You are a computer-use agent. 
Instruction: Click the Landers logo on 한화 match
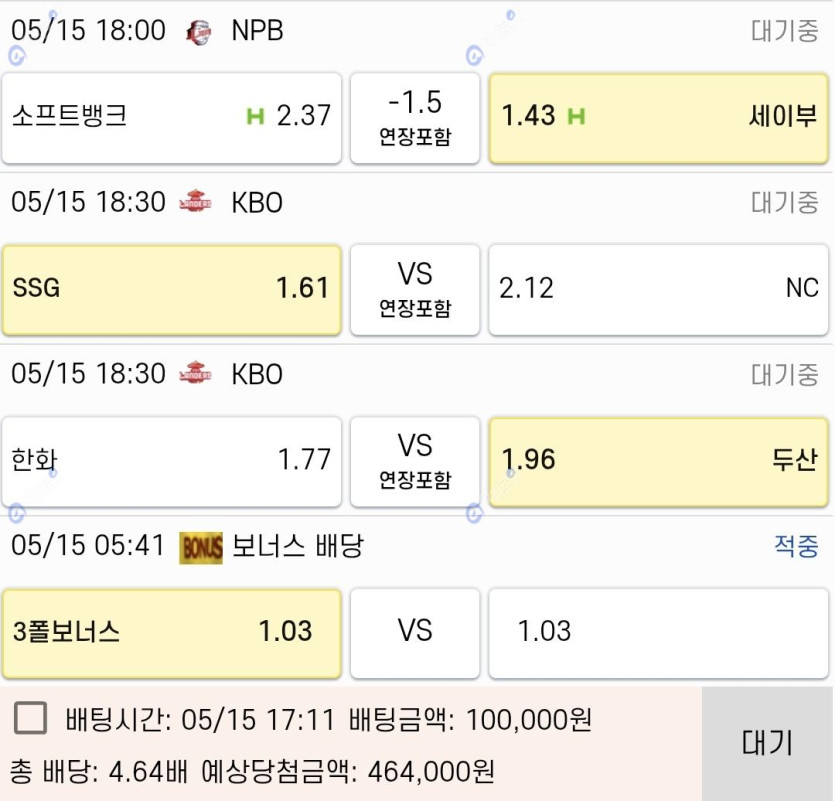195,373
